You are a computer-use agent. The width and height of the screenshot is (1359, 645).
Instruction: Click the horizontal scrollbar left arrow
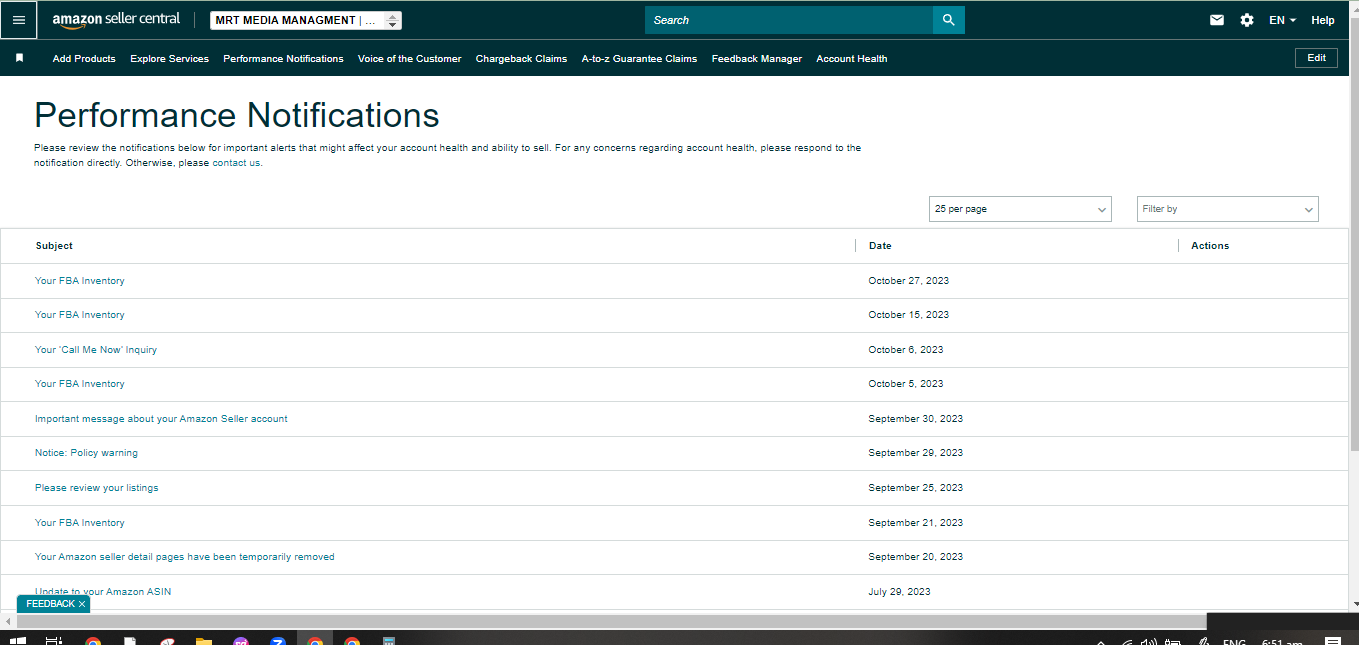click(x=8, y=621)
